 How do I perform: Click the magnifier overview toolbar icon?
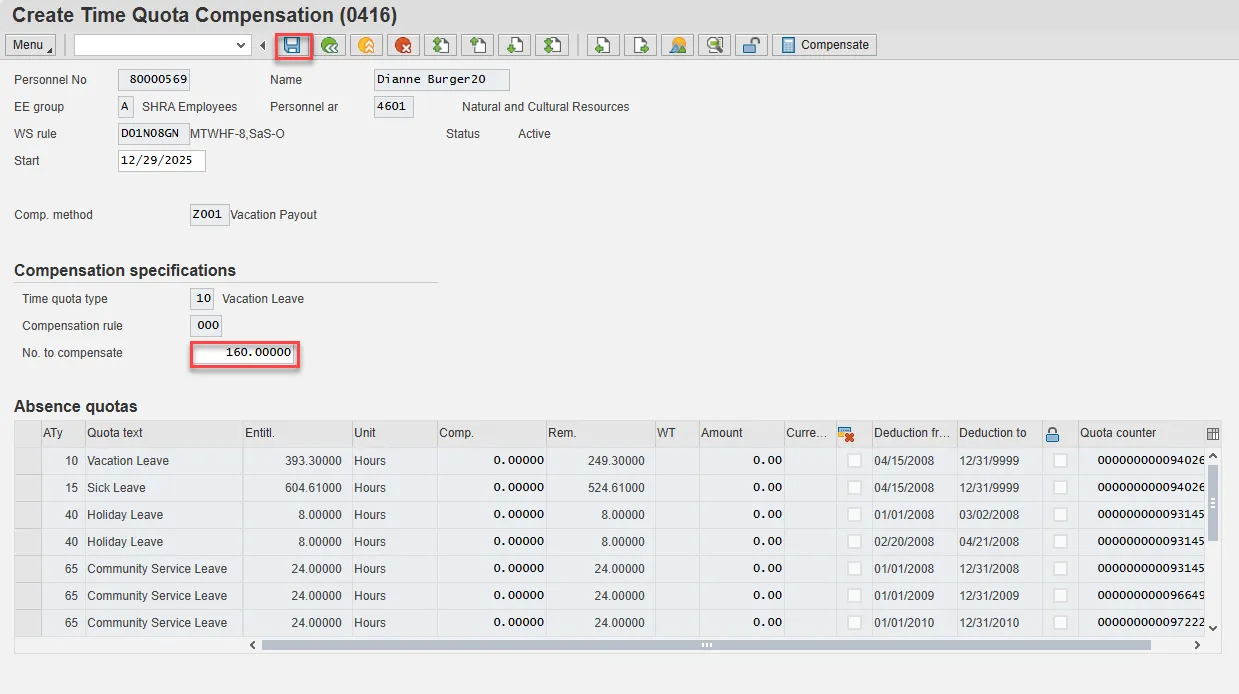tap(714, 45)
